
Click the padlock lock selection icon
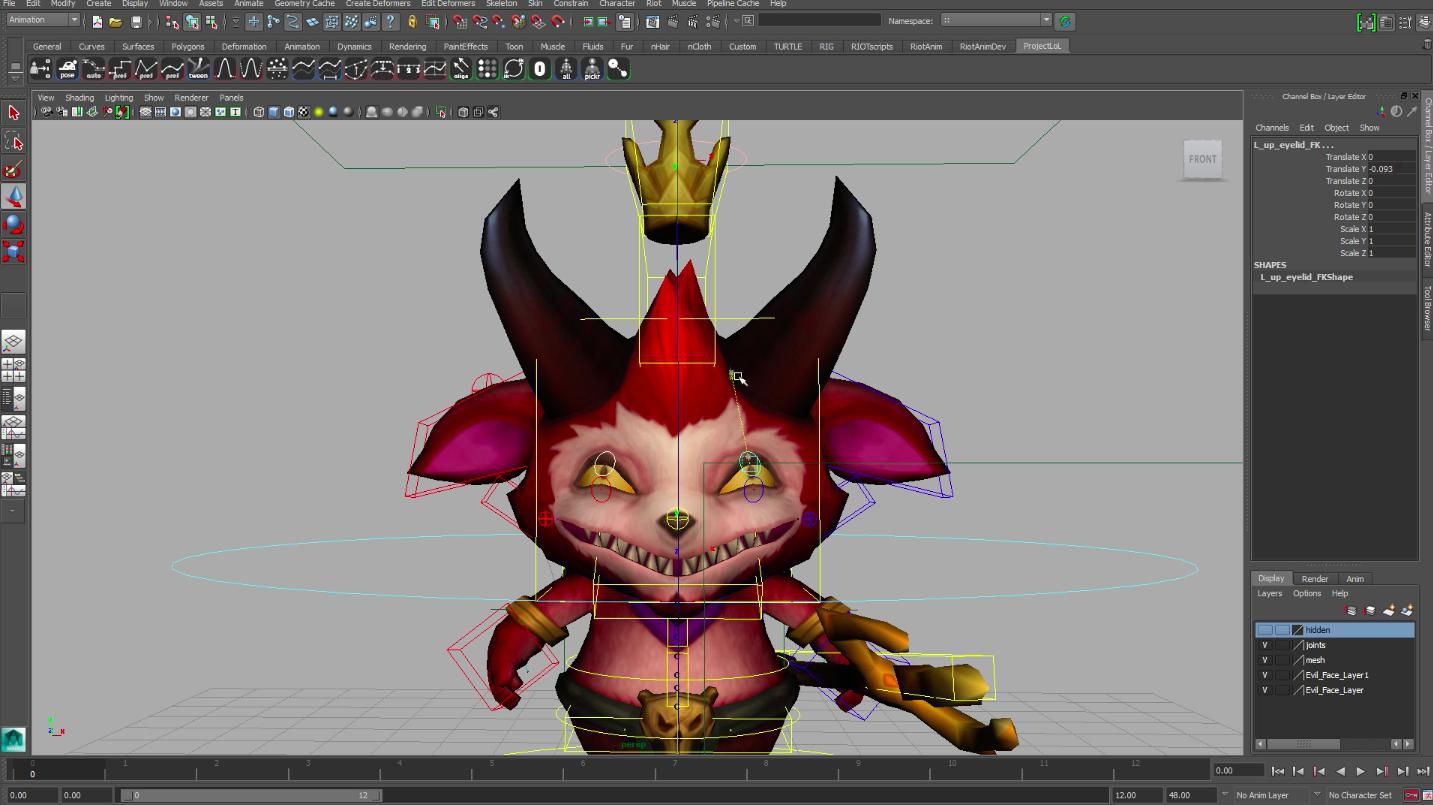point(412,21)
